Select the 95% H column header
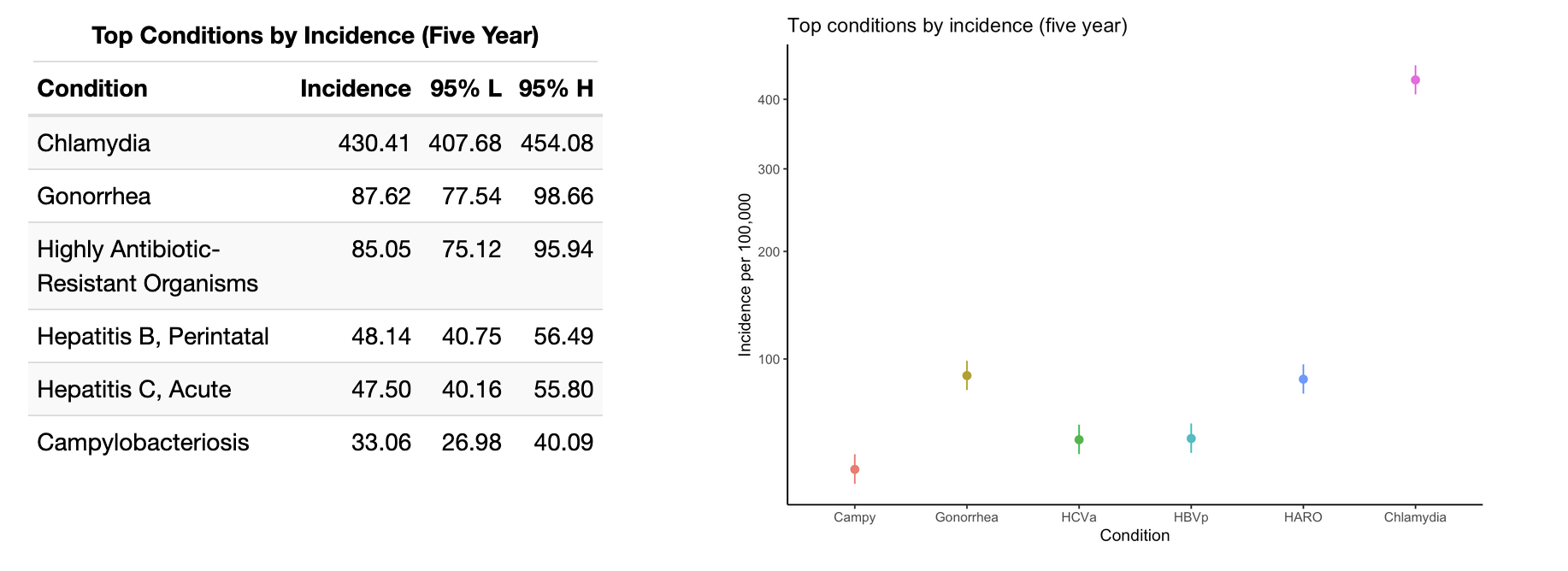This screenshot has height=571, width=1568. (x=556, y=89)
